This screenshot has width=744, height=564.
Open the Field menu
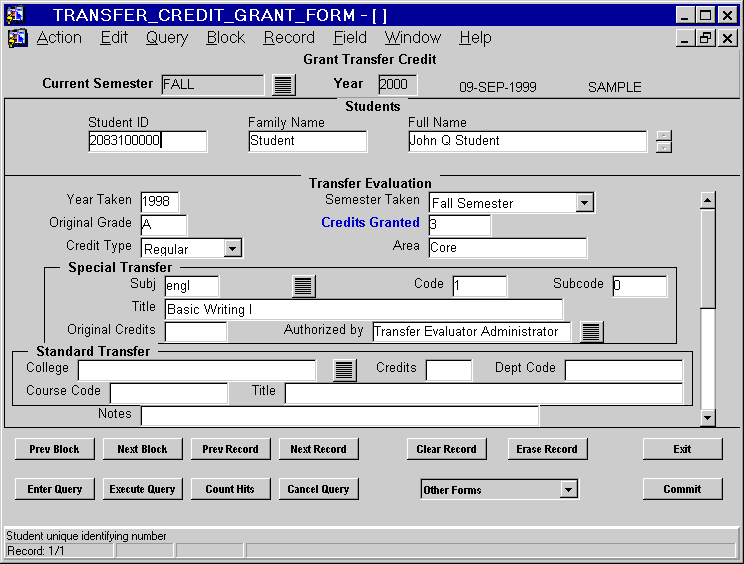pyautogui.click(x=350, y=37)
